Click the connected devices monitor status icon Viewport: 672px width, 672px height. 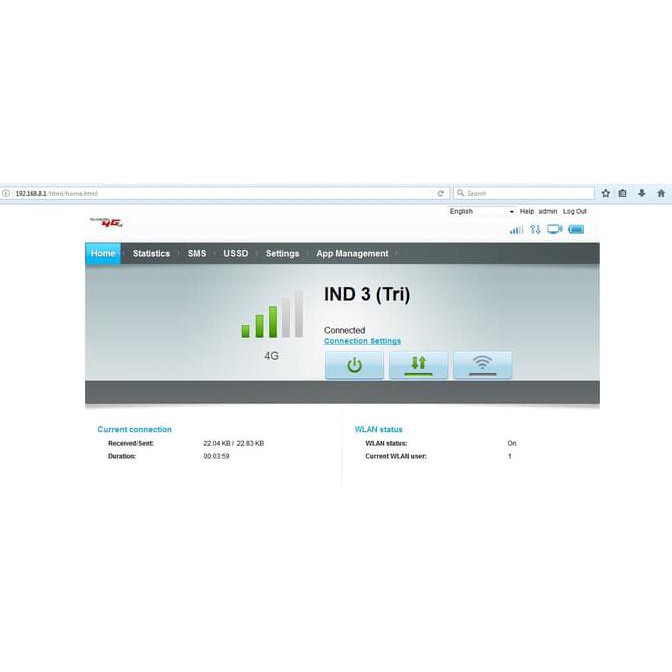[x=555, y=229]
